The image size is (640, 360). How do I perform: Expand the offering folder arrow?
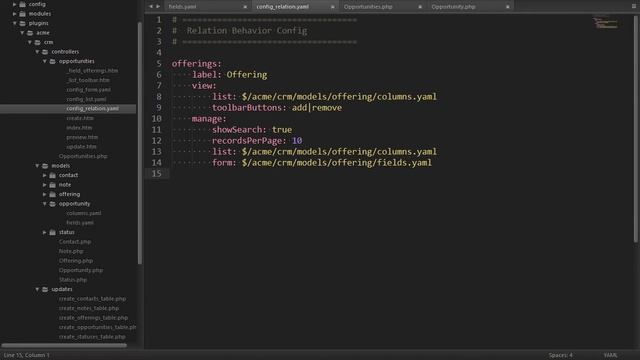[x=44, y=194]
